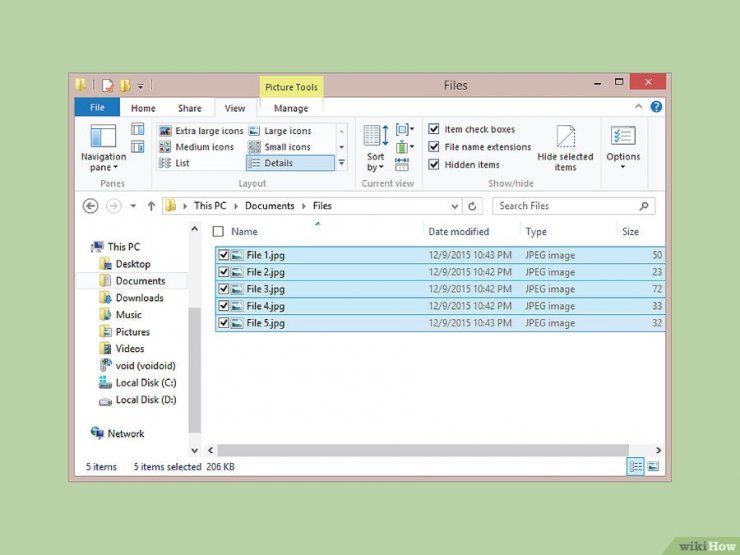Image resolution: width=740 pixels, height=555 pixels.
Task: Click navigation pane vertical scrollbar
Action: coord(194,370)
